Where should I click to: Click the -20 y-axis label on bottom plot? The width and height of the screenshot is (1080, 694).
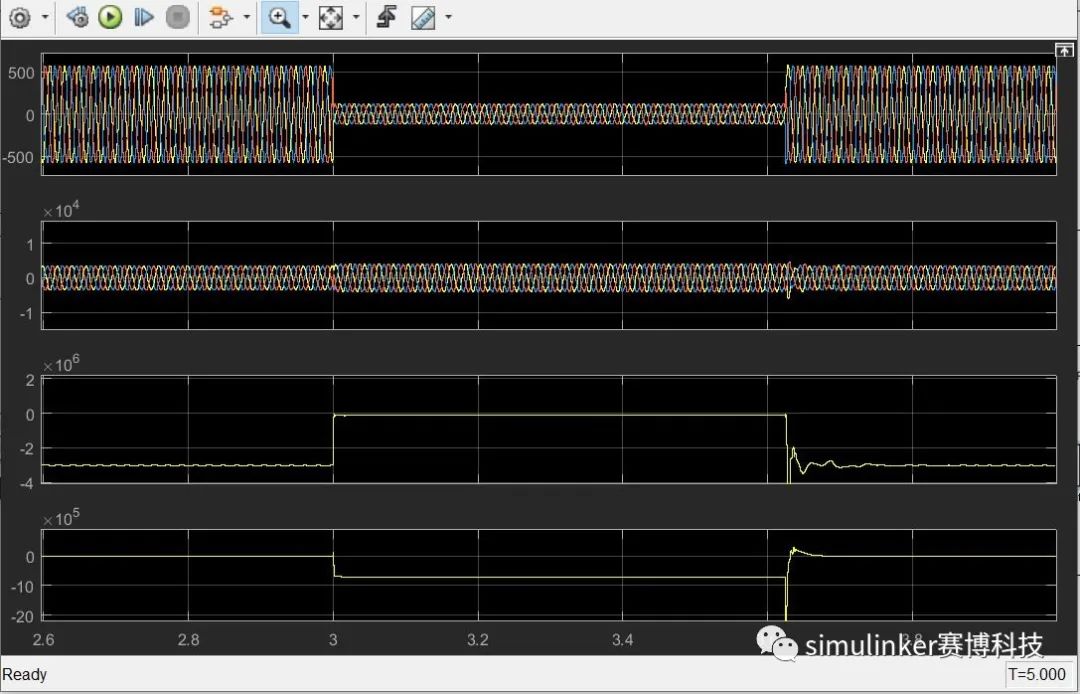[23, 617]
